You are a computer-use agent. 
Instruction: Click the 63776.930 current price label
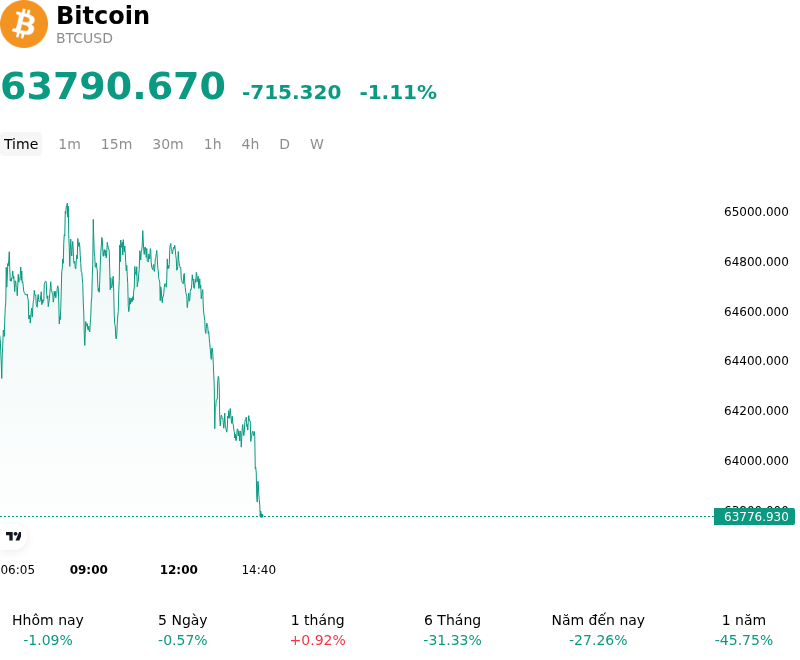pyautogui.click(x=755, y=517)
